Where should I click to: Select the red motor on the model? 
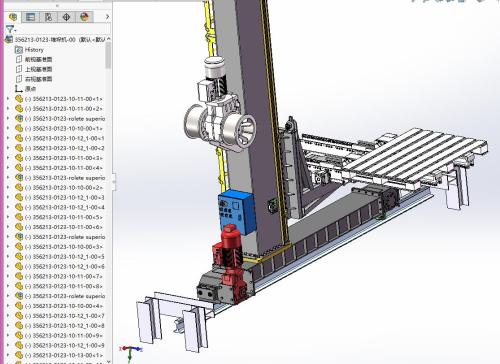[231, 263]
